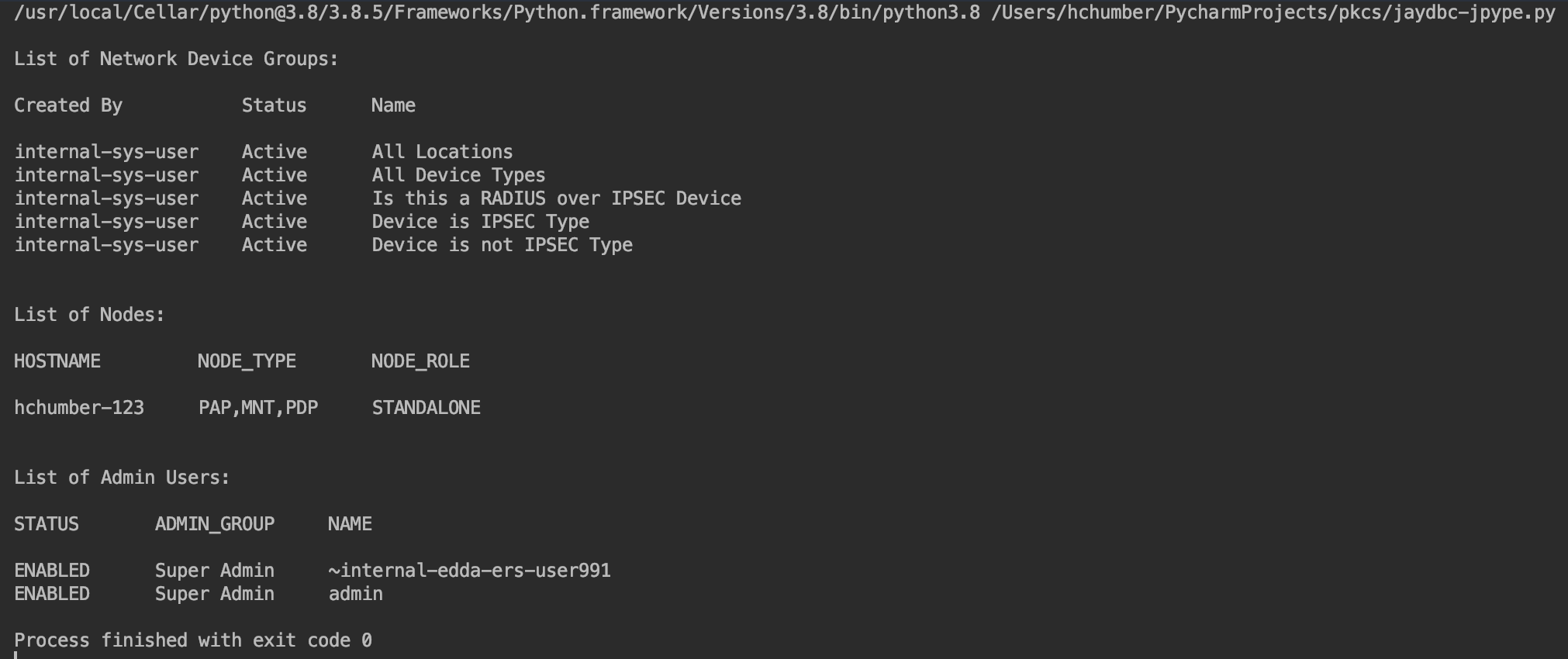
Task: Click the jaydbc-jpype.py script path
Action: tap(1273, 12)
